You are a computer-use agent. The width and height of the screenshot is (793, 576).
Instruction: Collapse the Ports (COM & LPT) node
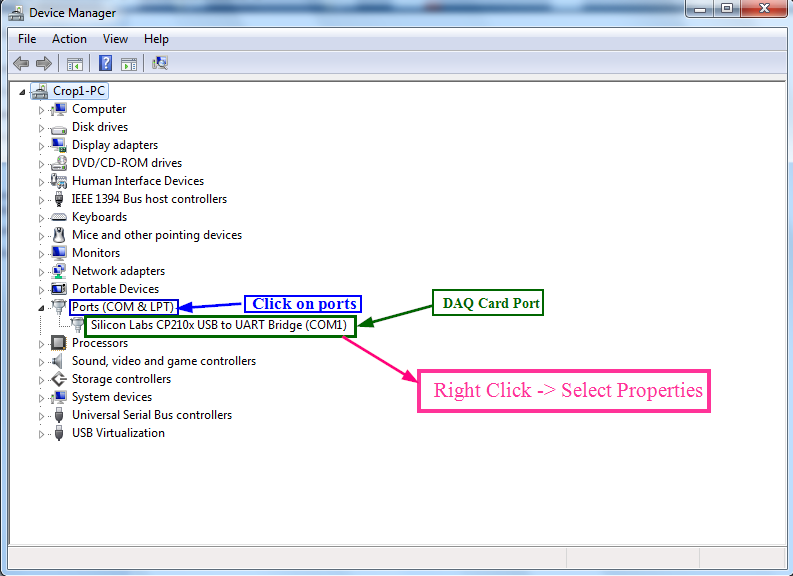tap(41, 308)
